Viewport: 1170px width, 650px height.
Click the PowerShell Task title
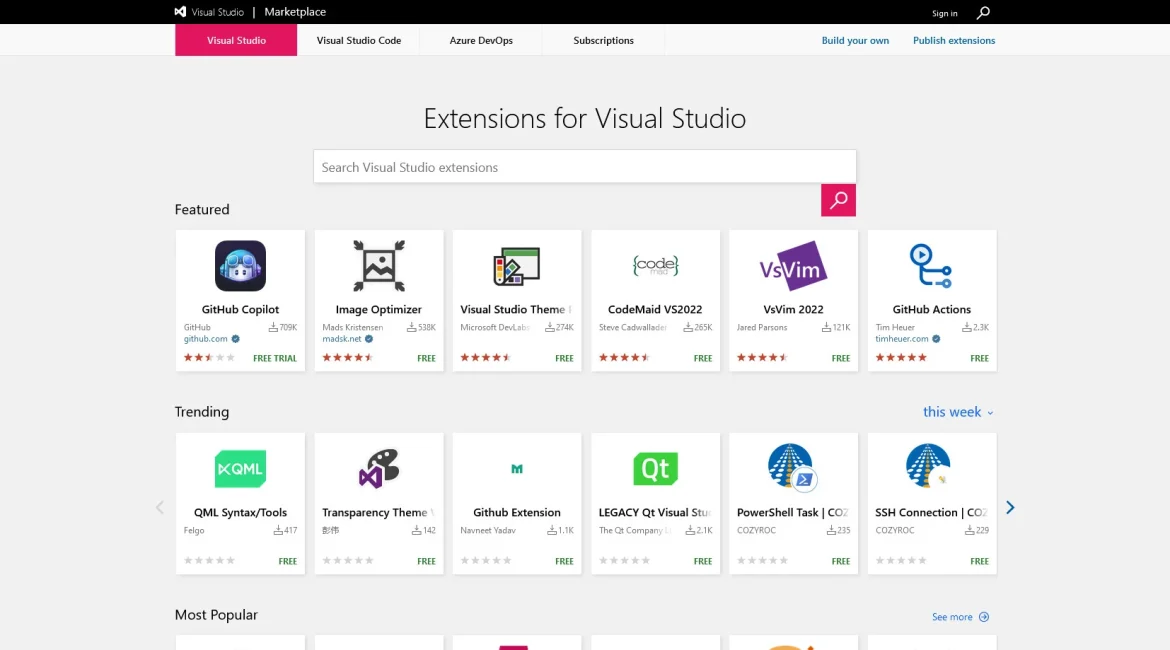792,513
